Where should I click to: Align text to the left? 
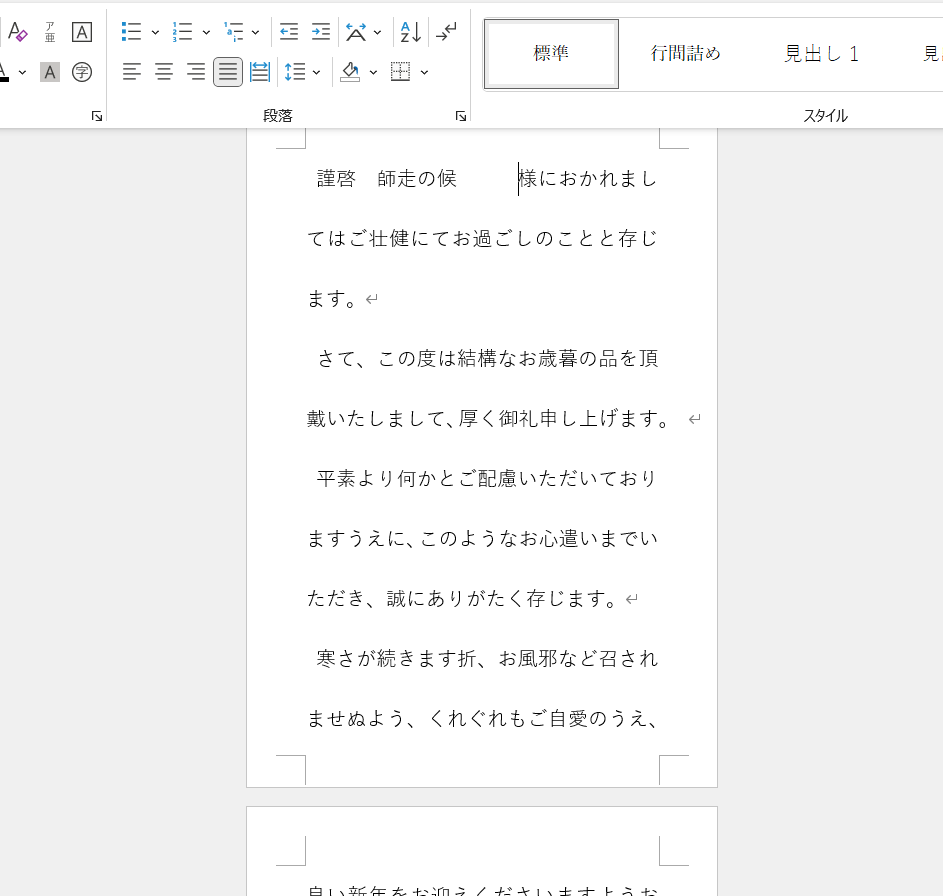coord(132,72)
